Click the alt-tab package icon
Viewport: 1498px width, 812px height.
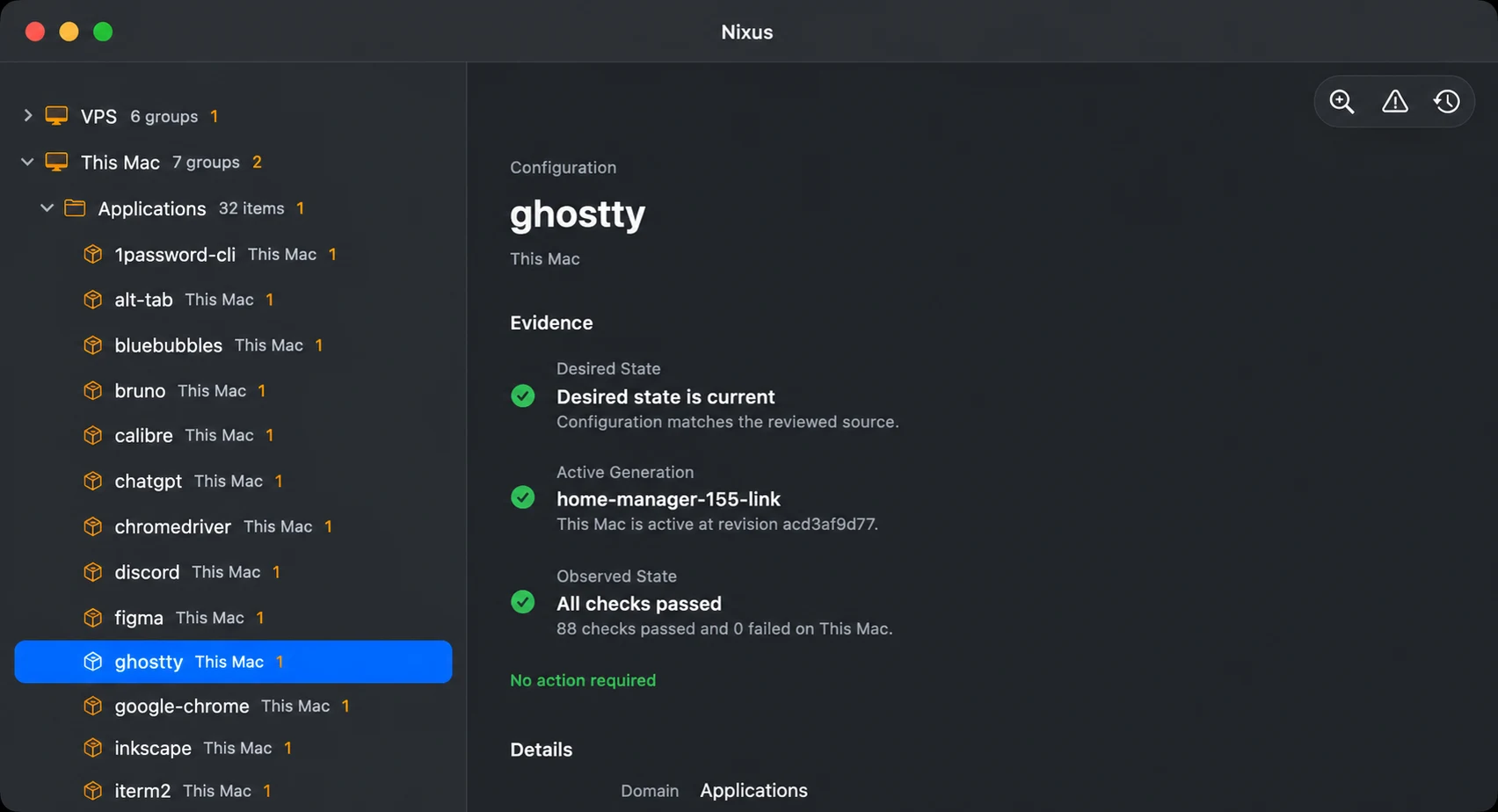coord(92,300)
